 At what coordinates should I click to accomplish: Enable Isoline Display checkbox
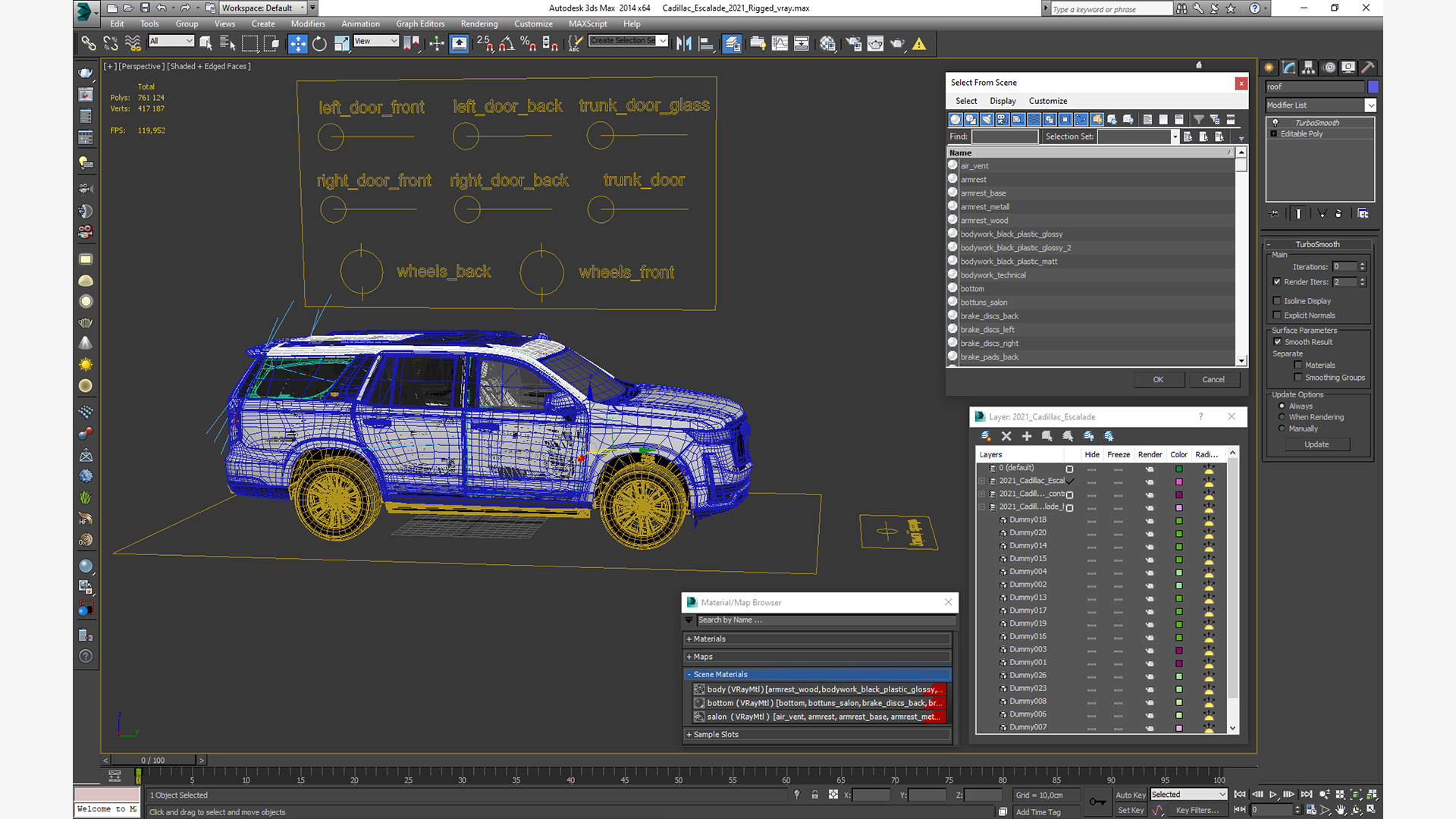point(1277,301)
